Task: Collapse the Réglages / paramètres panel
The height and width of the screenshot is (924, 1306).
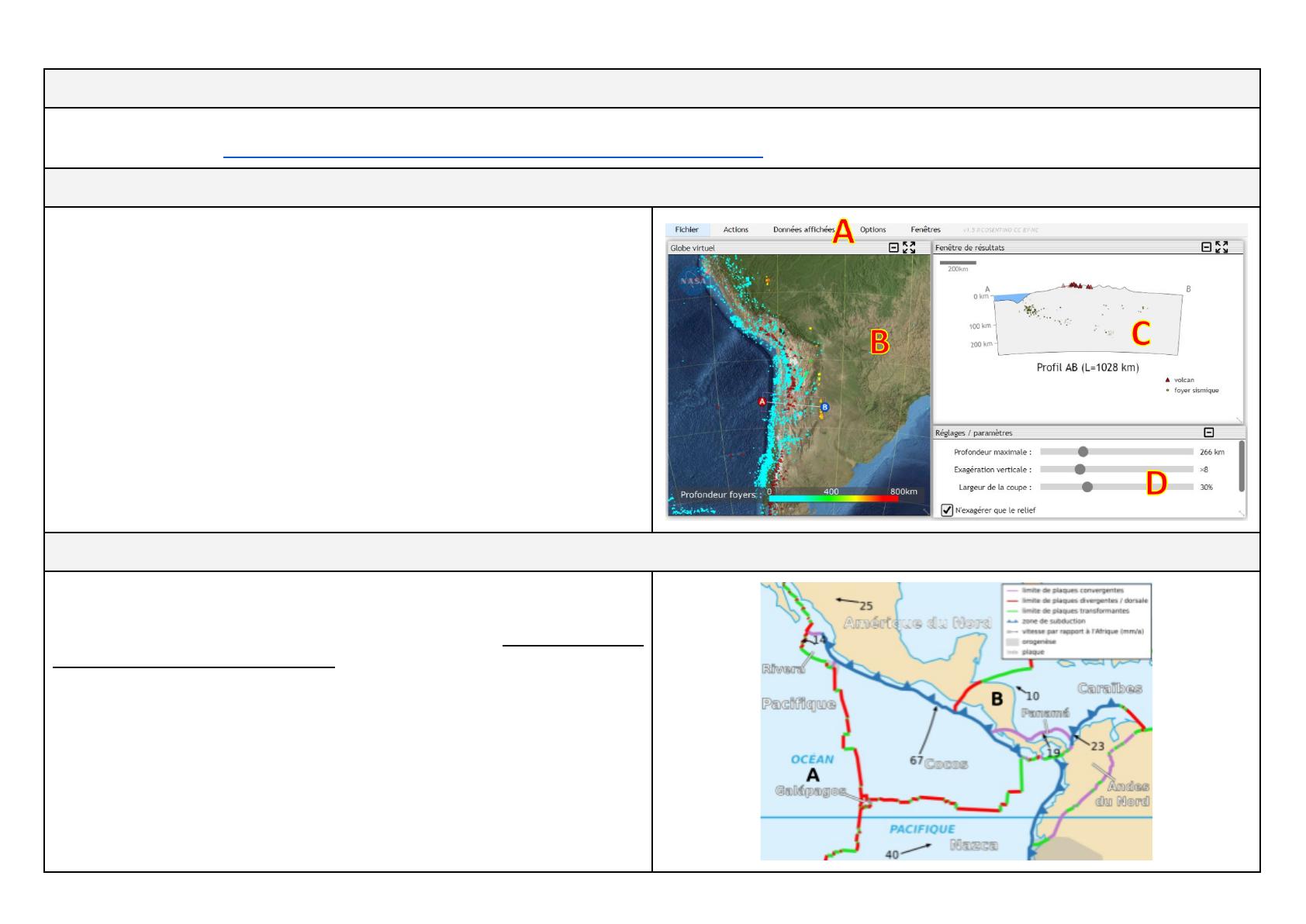Action: pyautogui.click(x=1208, y=433)
